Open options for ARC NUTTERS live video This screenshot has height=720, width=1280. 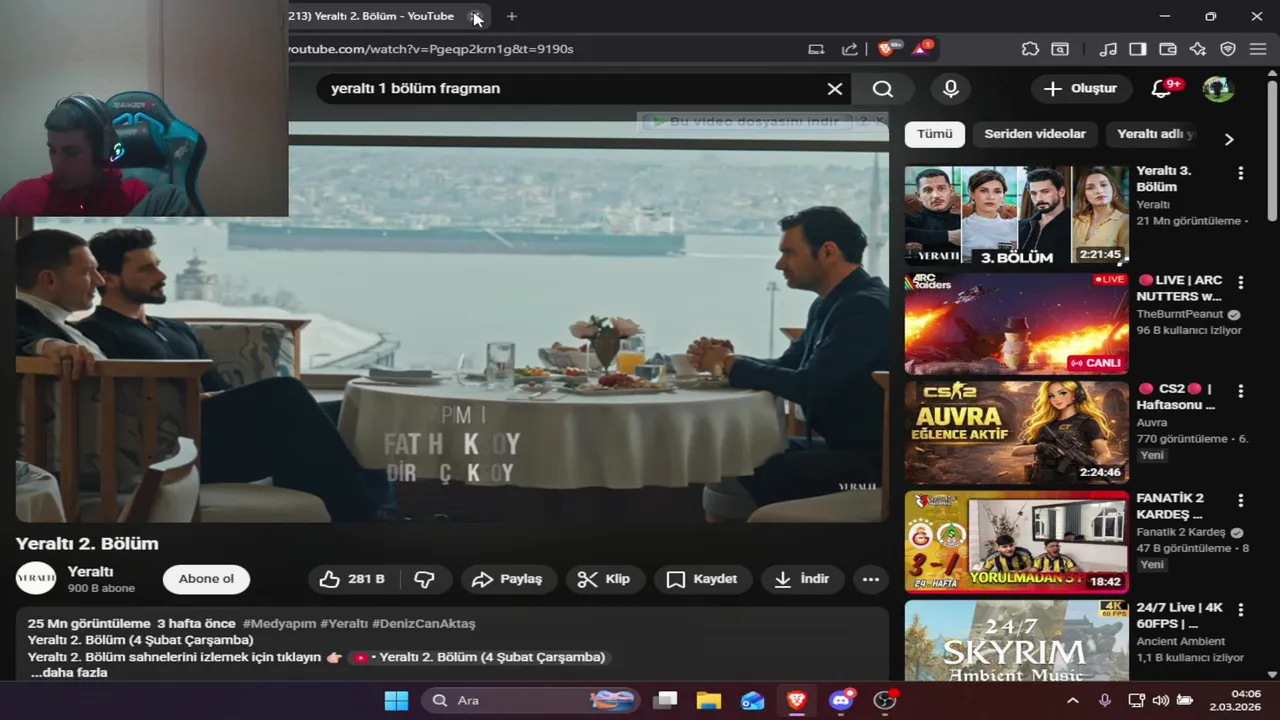click(x=1240, y=282)
